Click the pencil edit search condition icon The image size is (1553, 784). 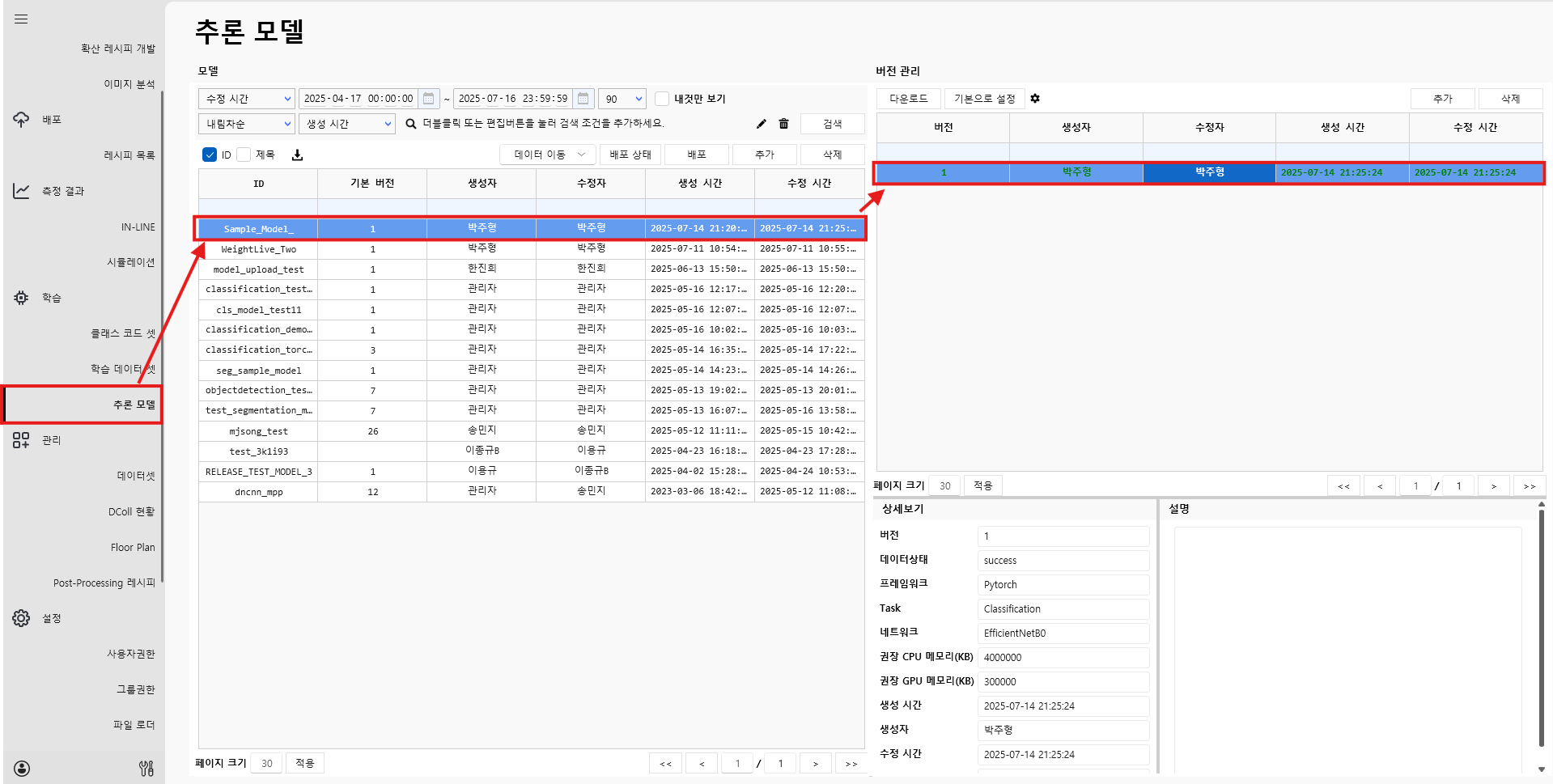761,124
